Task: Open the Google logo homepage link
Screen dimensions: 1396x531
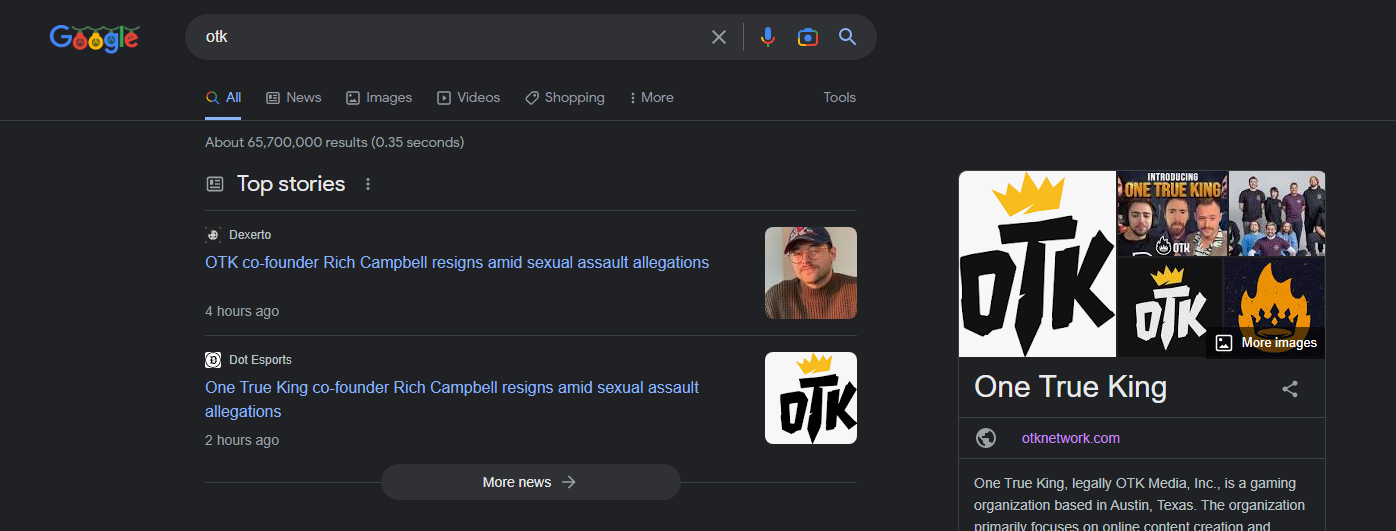Action: click(x=94, y=38)
